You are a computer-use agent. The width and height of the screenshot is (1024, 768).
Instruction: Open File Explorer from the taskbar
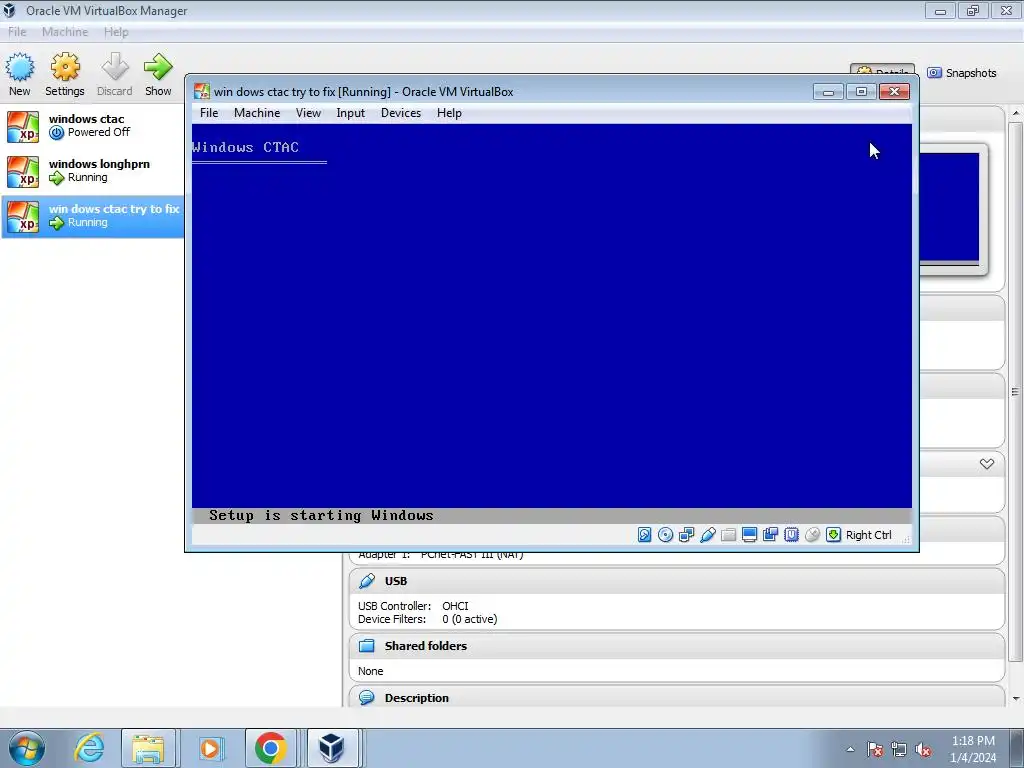148,748
